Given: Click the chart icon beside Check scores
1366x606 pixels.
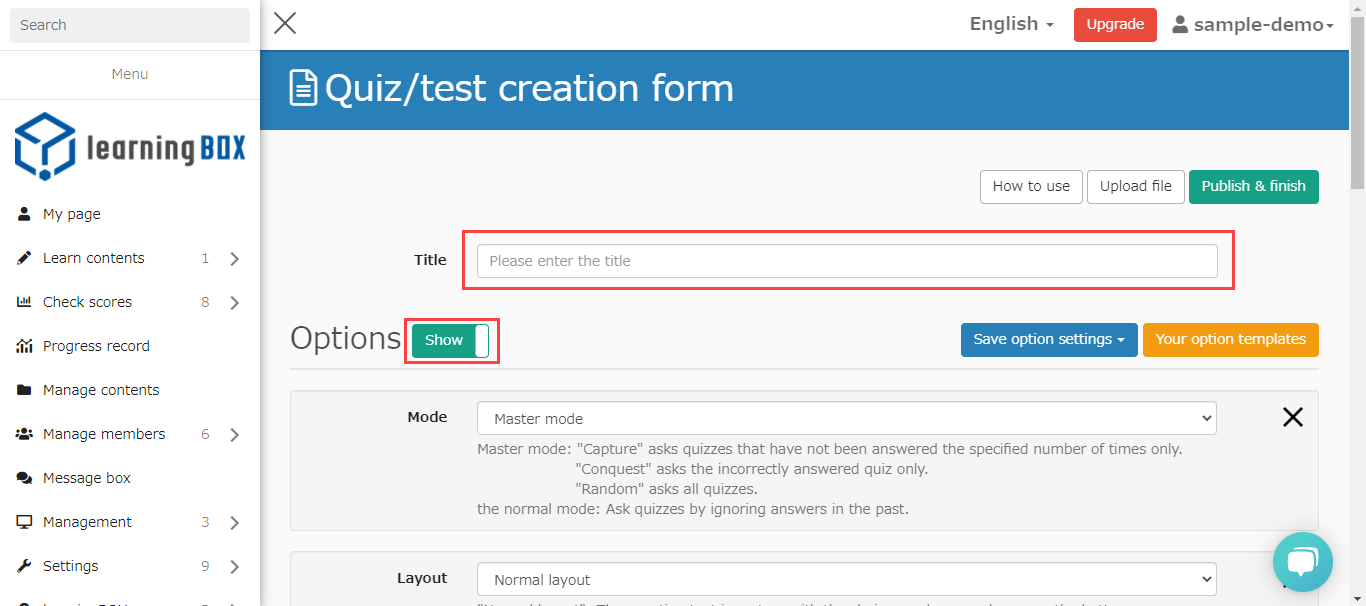Looking at the screenshot, I should point(24,302).
